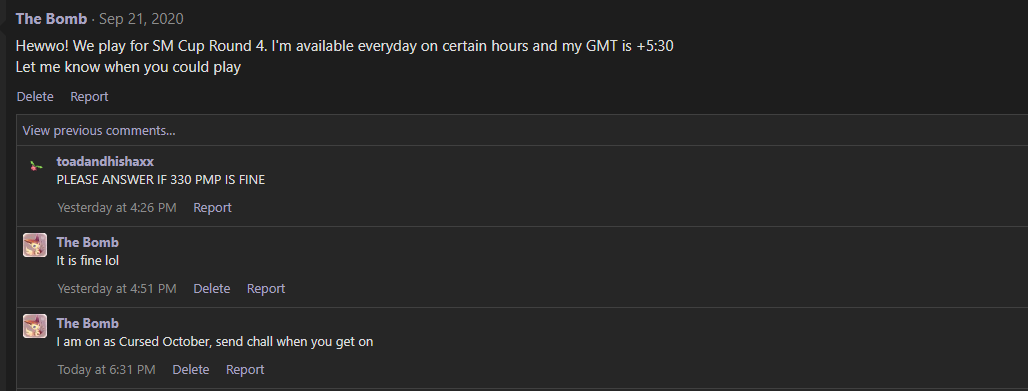This screenshot has width=1028, height=391.
Task: Report the "It is fine lol" comment
Action: pyautogui.click(x=266, y=289)
